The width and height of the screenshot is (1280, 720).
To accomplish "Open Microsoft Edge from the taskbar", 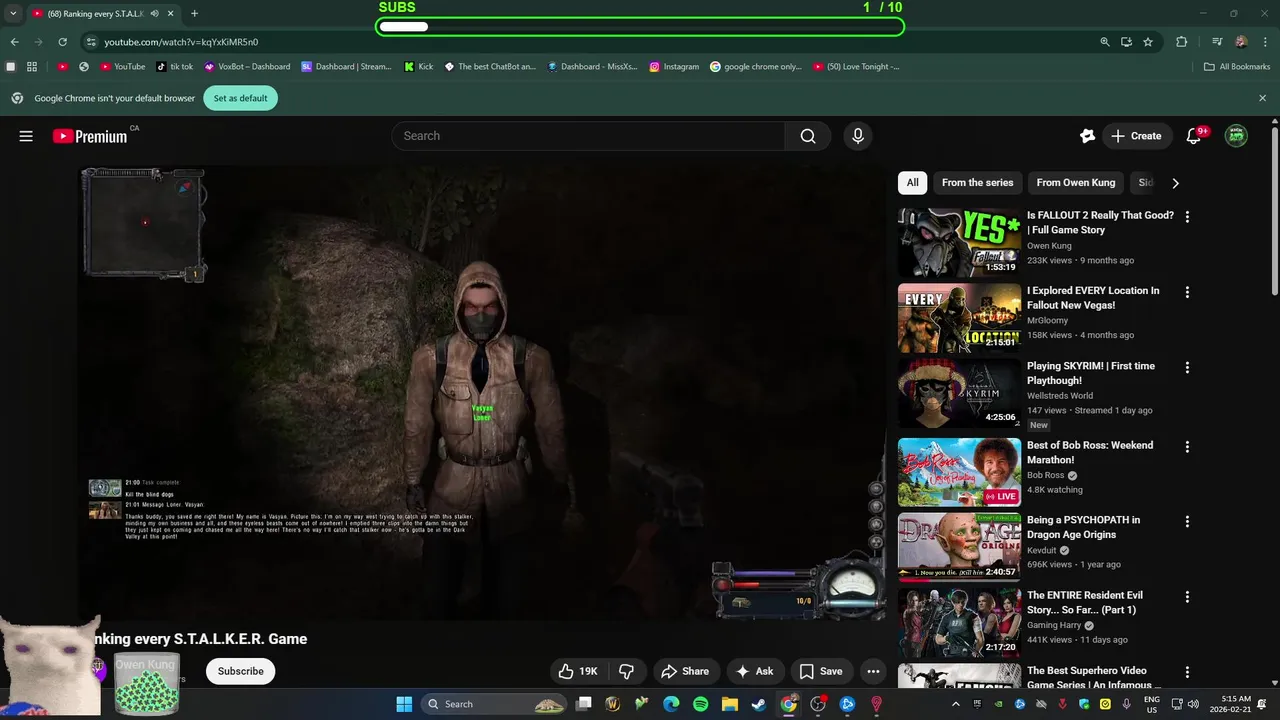I will [x=671, y=704].
